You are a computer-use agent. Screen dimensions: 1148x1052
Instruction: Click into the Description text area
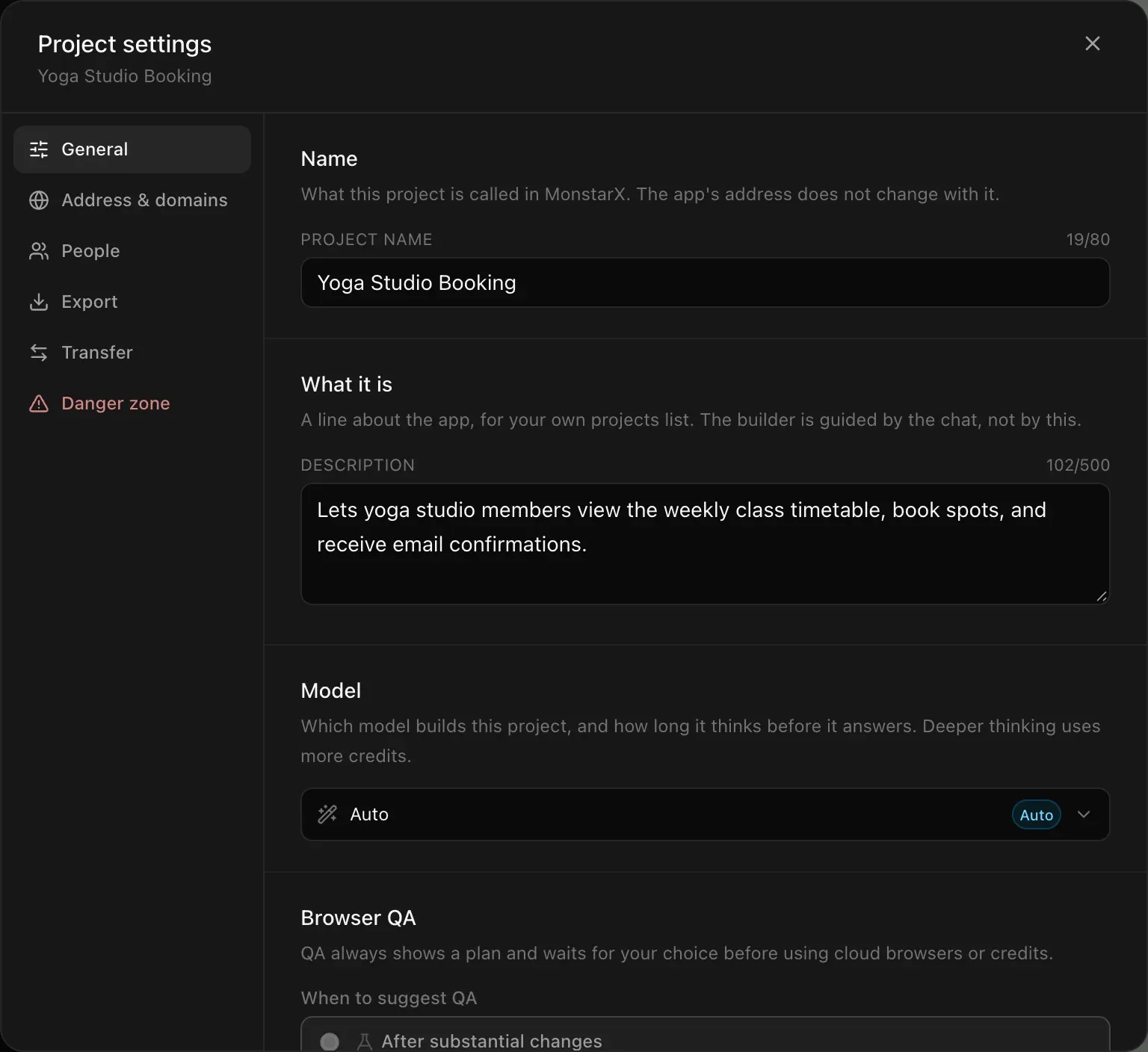click(x=705, y=544)
